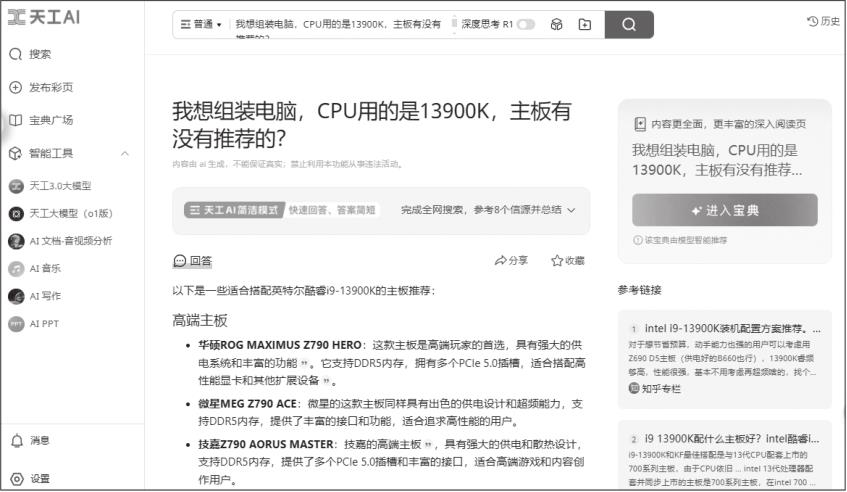
Task: Open AI 音乐 tool
Action: (x=35, y=268)
